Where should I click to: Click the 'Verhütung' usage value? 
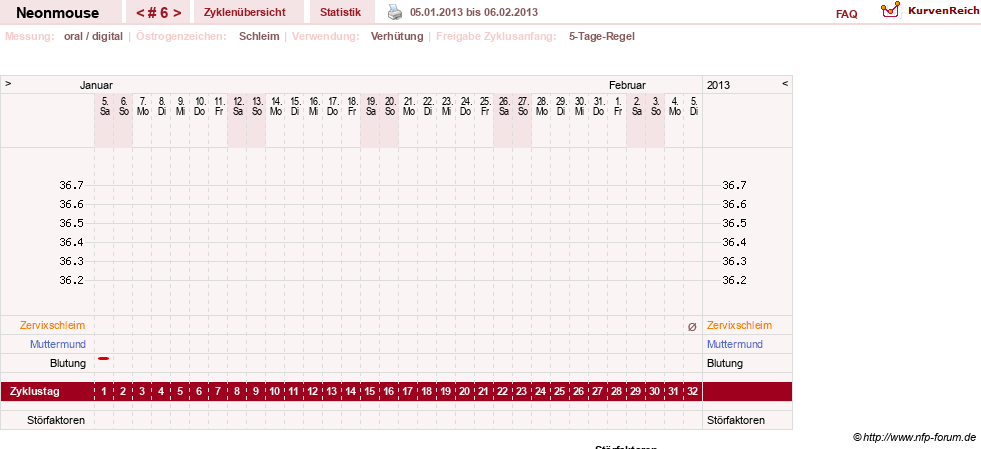point(397,36)
